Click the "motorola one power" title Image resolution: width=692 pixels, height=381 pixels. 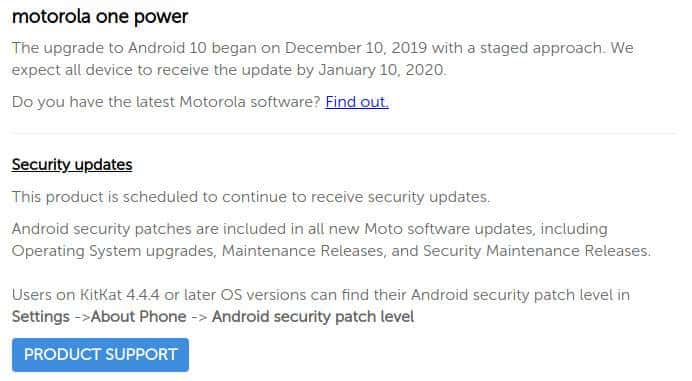[x=100, y=17]
